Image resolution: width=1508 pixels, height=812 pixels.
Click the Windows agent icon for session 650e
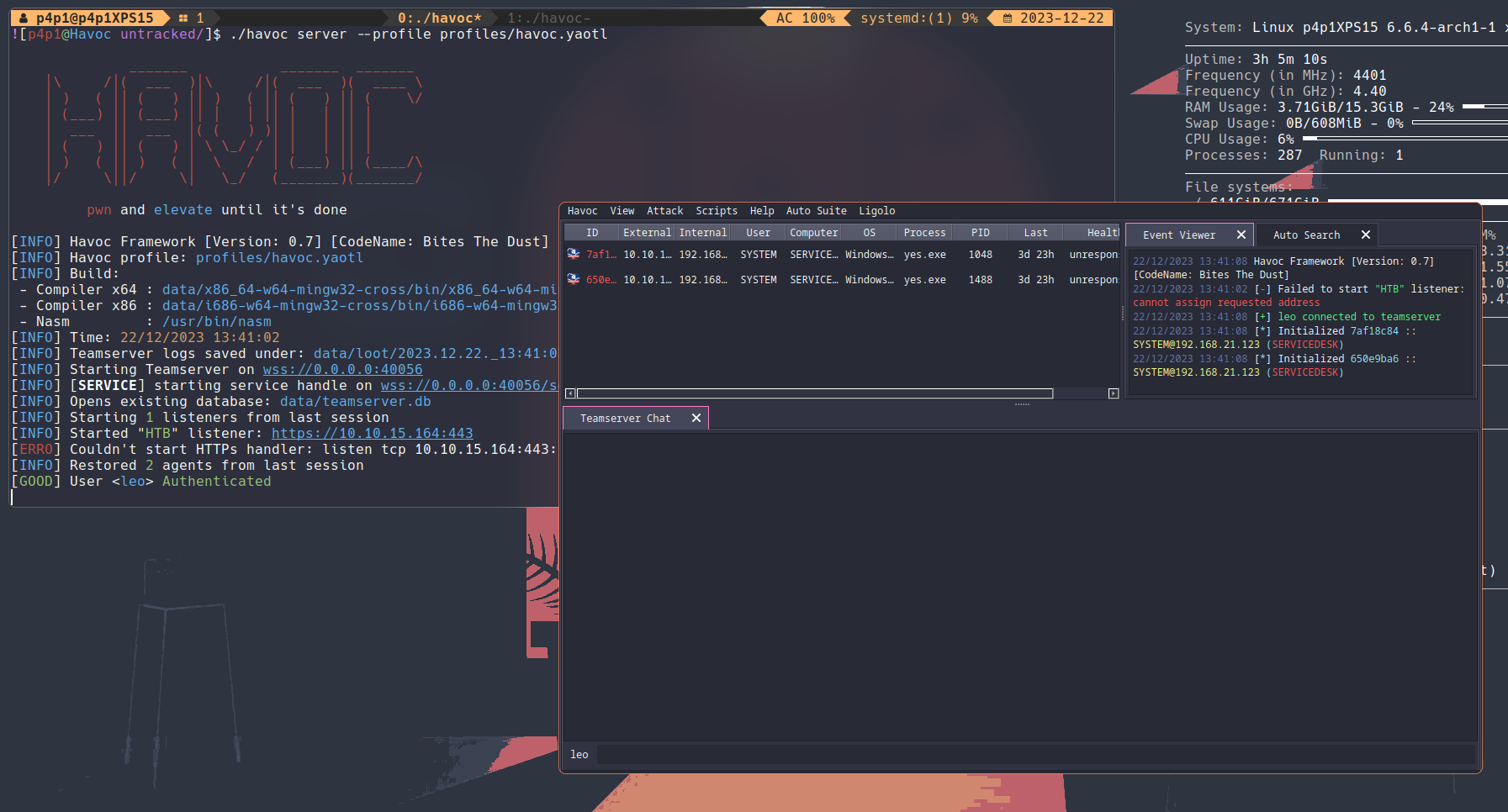click(x=574, y=279)
